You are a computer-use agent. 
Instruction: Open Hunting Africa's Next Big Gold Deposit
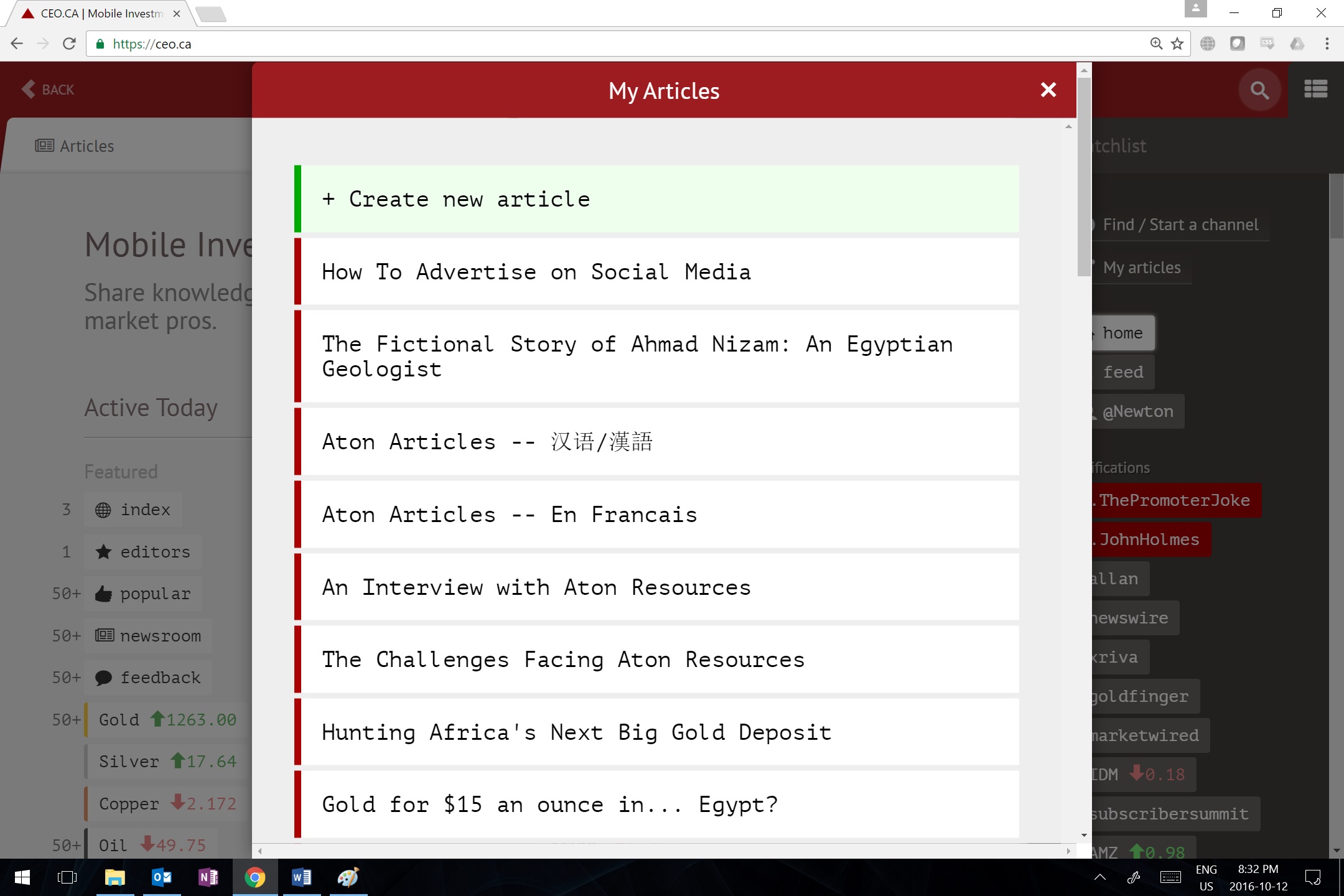coord(656,732)
